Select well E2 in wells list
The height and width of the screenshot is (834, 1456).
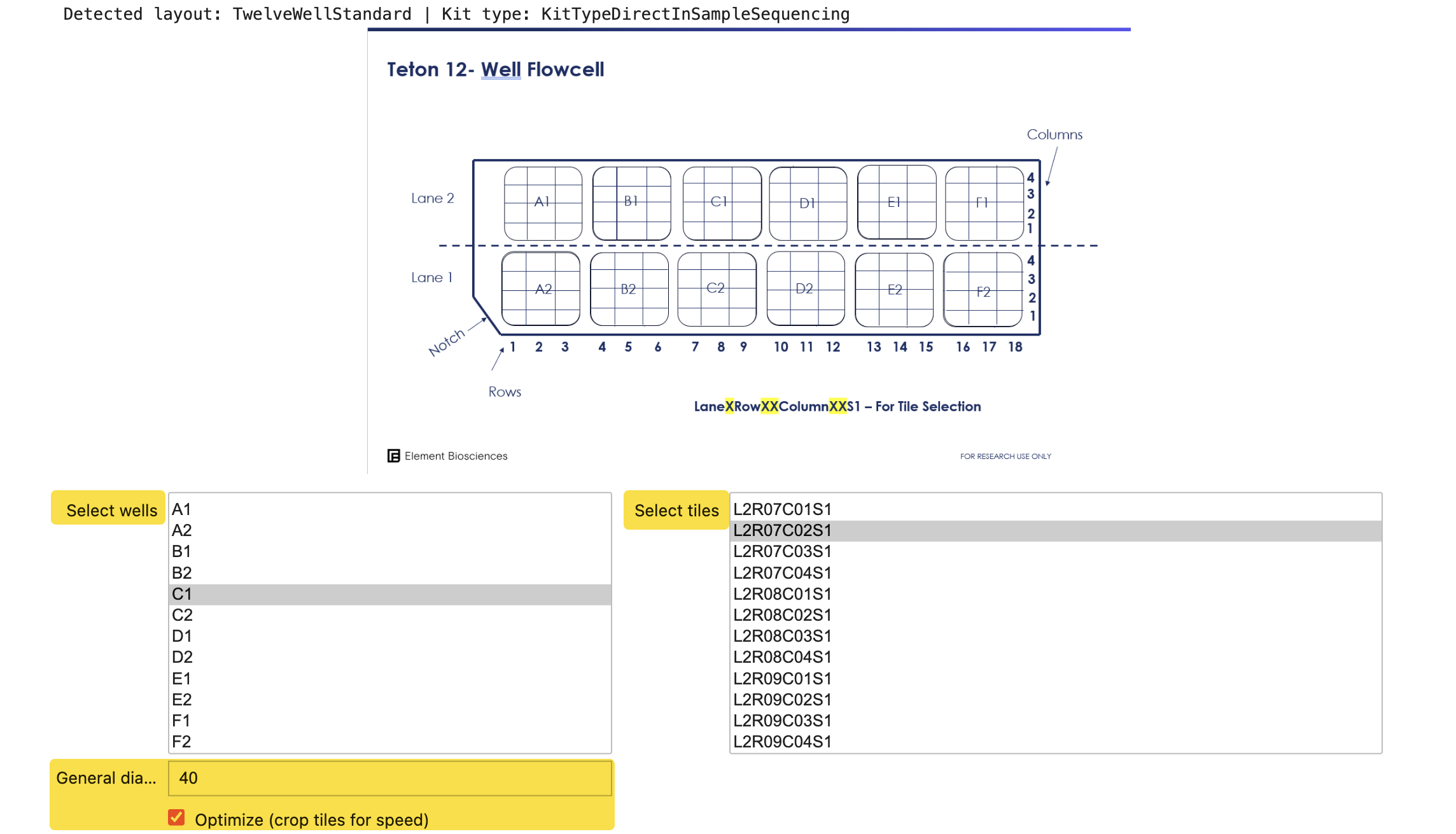pos(390,700)
